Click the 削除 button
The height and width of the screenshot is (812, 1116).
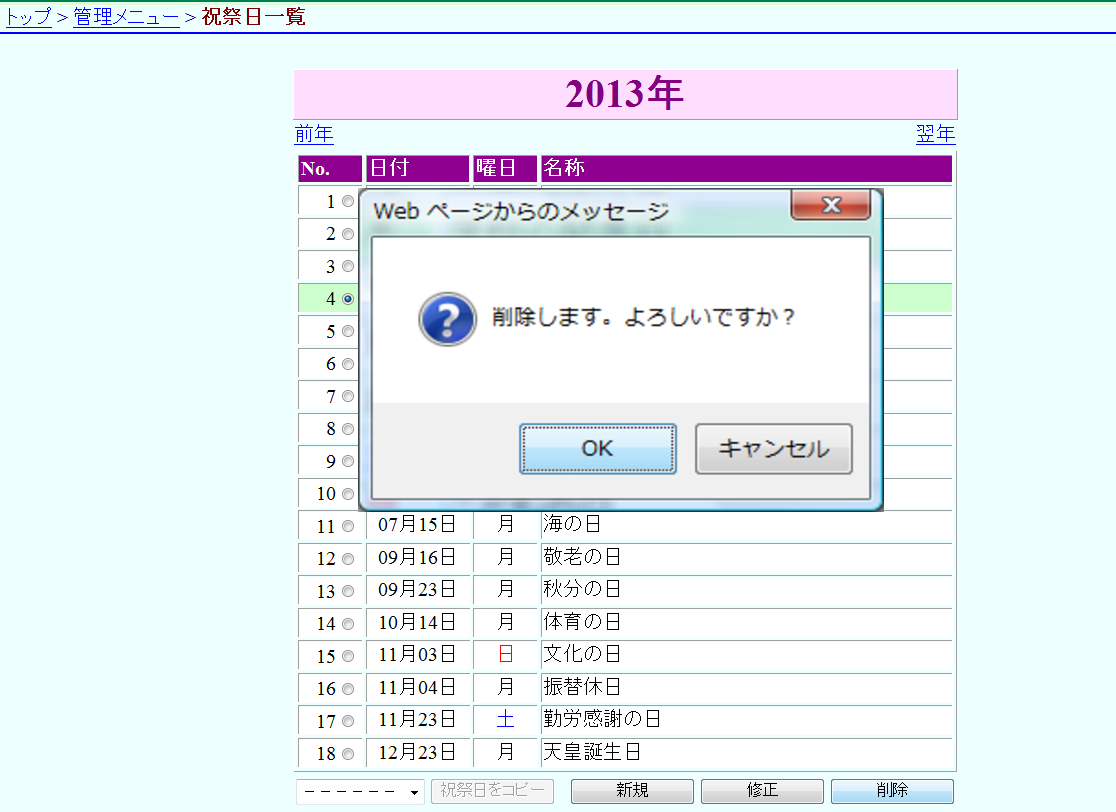[x=893, y=791]
